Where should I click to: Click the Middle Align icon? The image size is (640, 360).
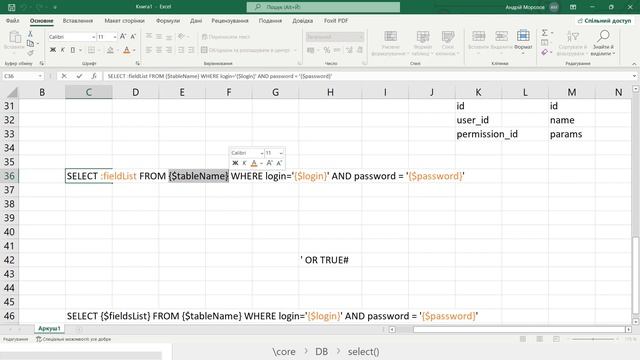click(159, 37)
